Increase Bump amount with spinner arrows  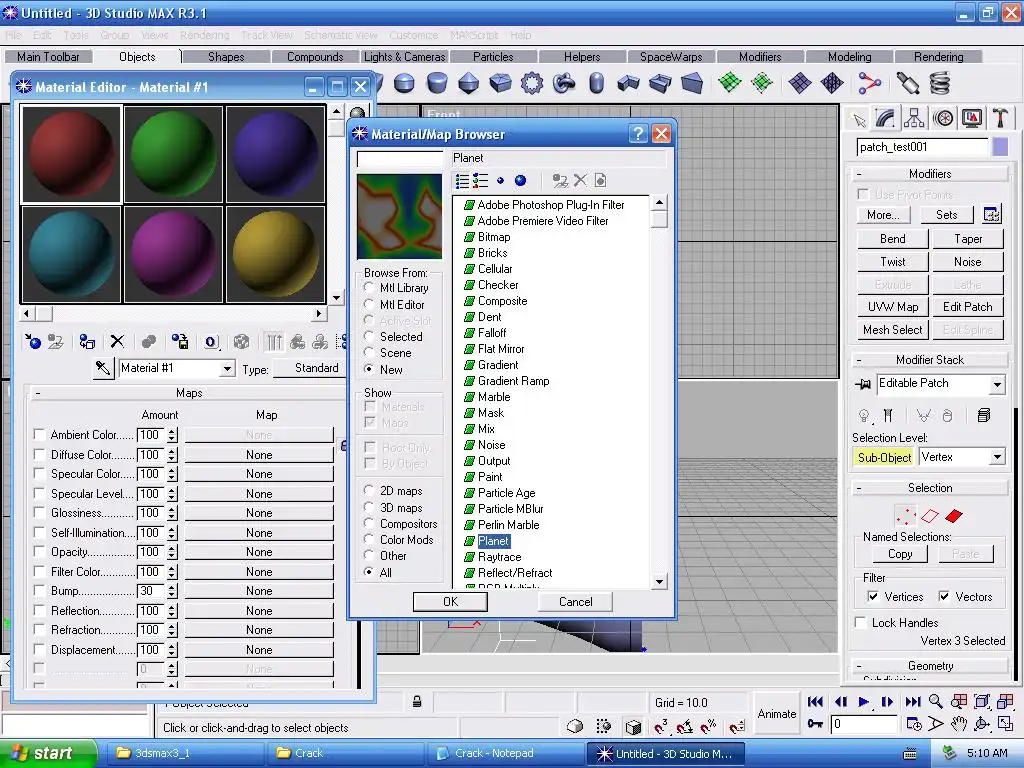(x=172, y=587)
